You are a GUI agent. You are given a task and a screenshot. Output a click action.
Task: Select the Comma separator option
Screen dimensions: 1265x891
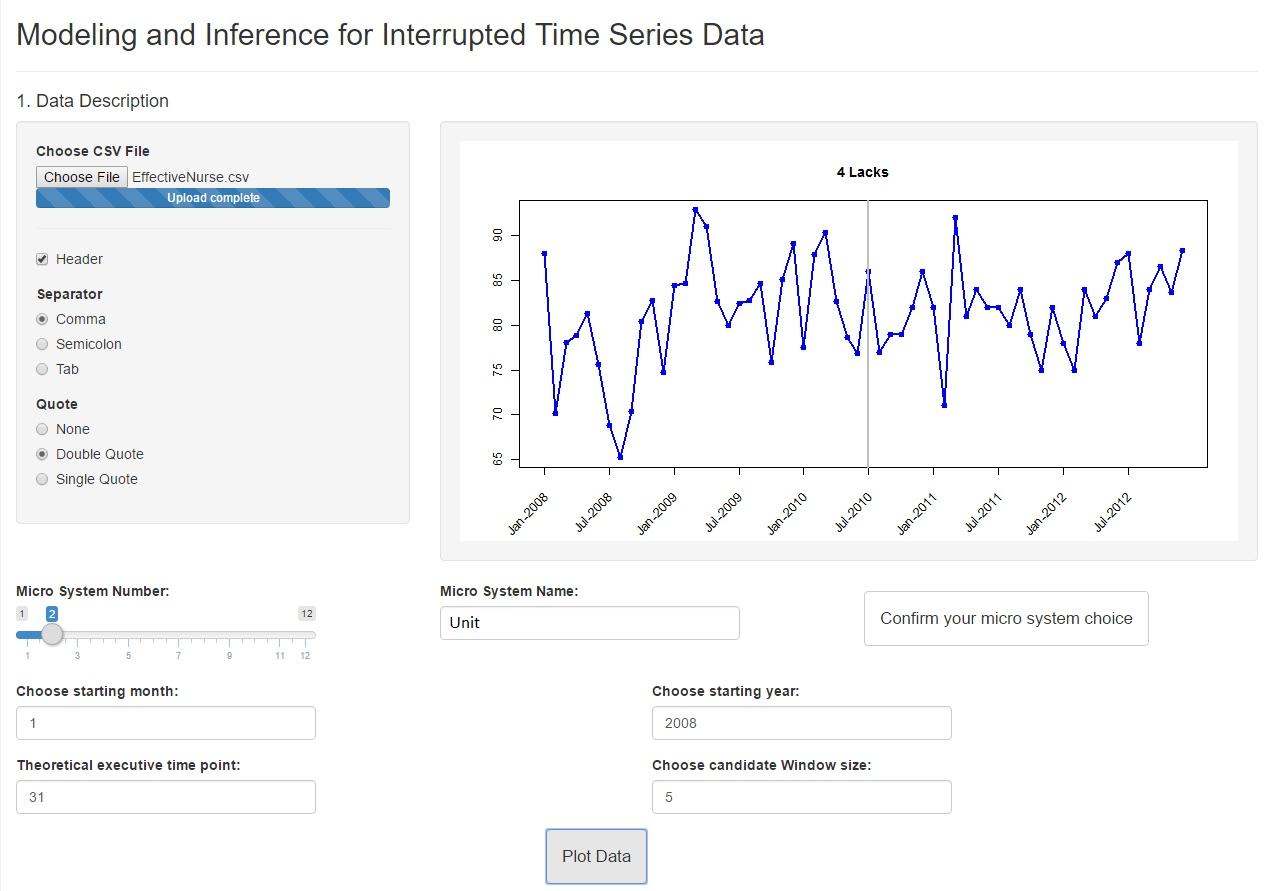pyautogui.click(x=42, y=319)
